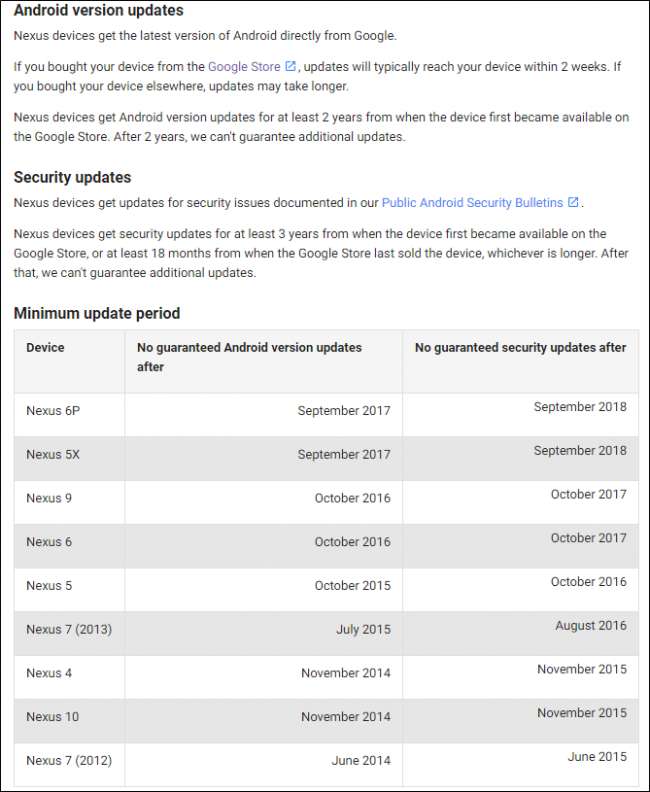Select the Nexus 9 device cell
650x792 pixels.
pyautogui.click(x=49, y=498)
